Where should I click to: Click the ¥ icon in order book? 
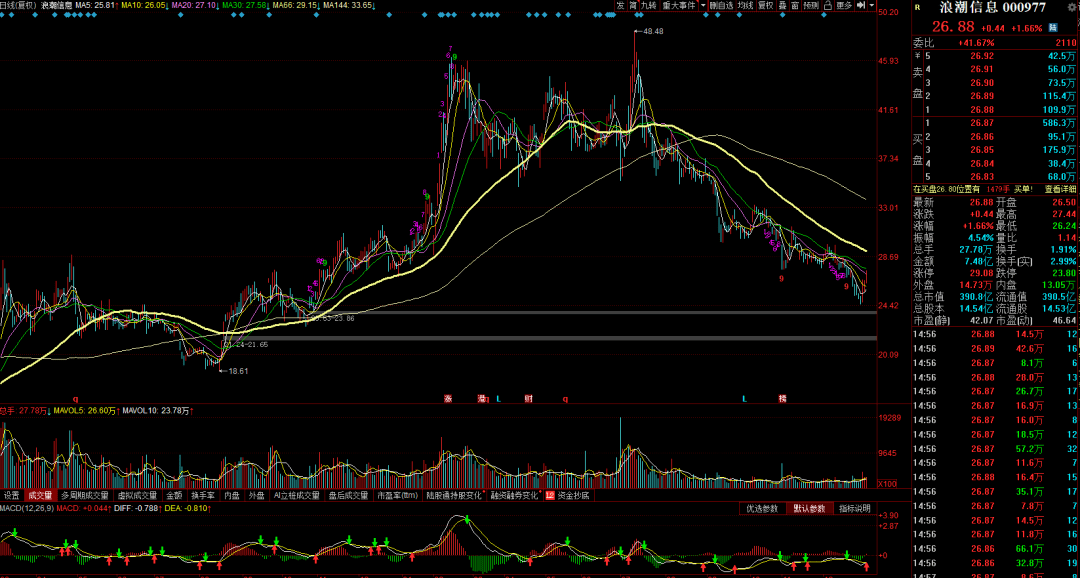[x=918, y=57]
